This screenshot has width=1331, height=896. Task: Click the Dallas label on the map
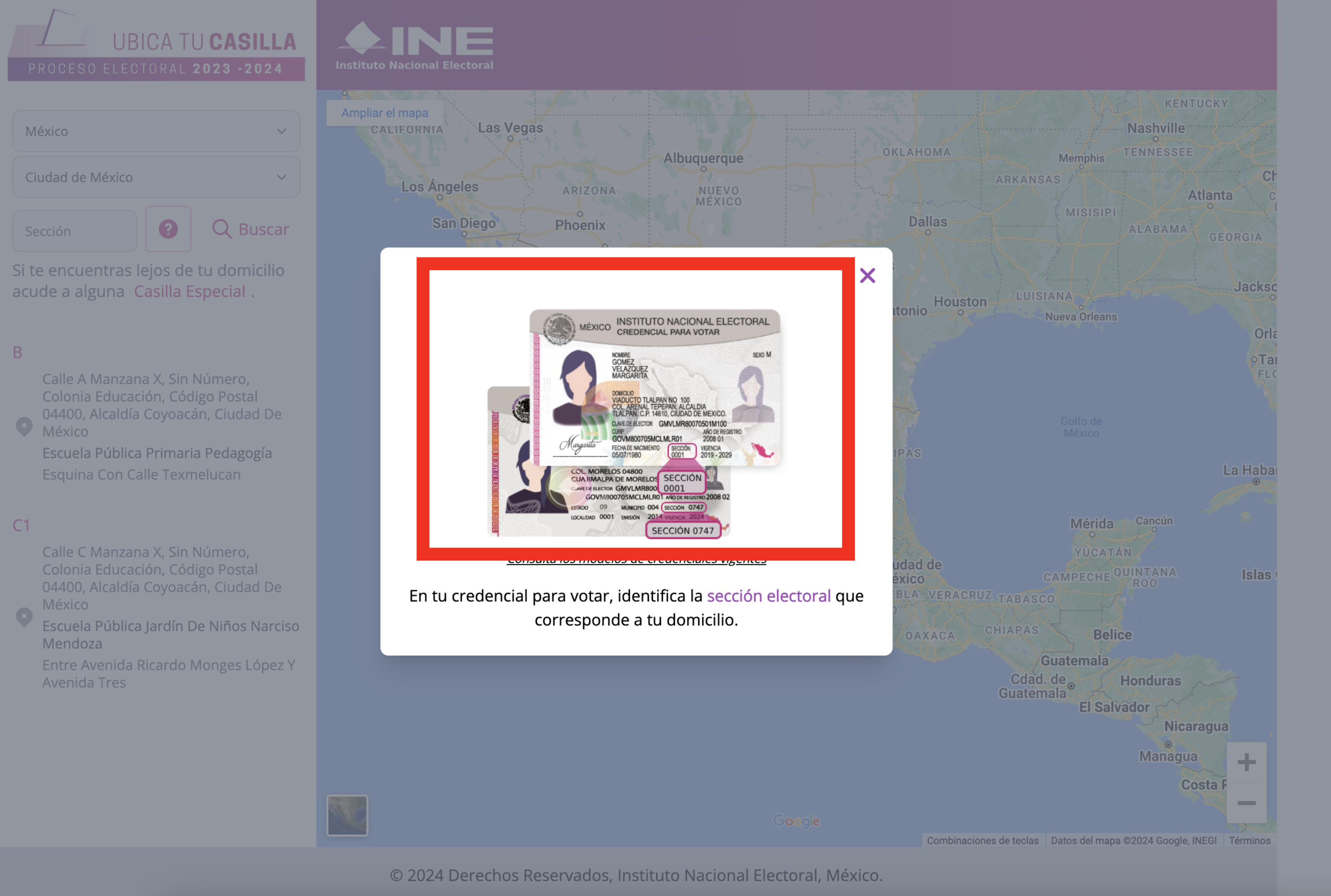[x=928, y=222]
